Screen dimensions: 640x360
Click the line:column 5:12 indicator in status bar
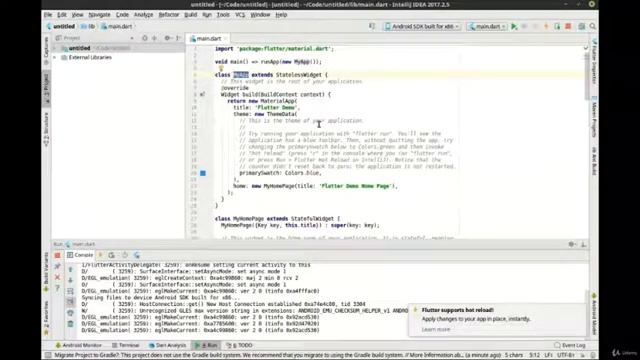534,355
